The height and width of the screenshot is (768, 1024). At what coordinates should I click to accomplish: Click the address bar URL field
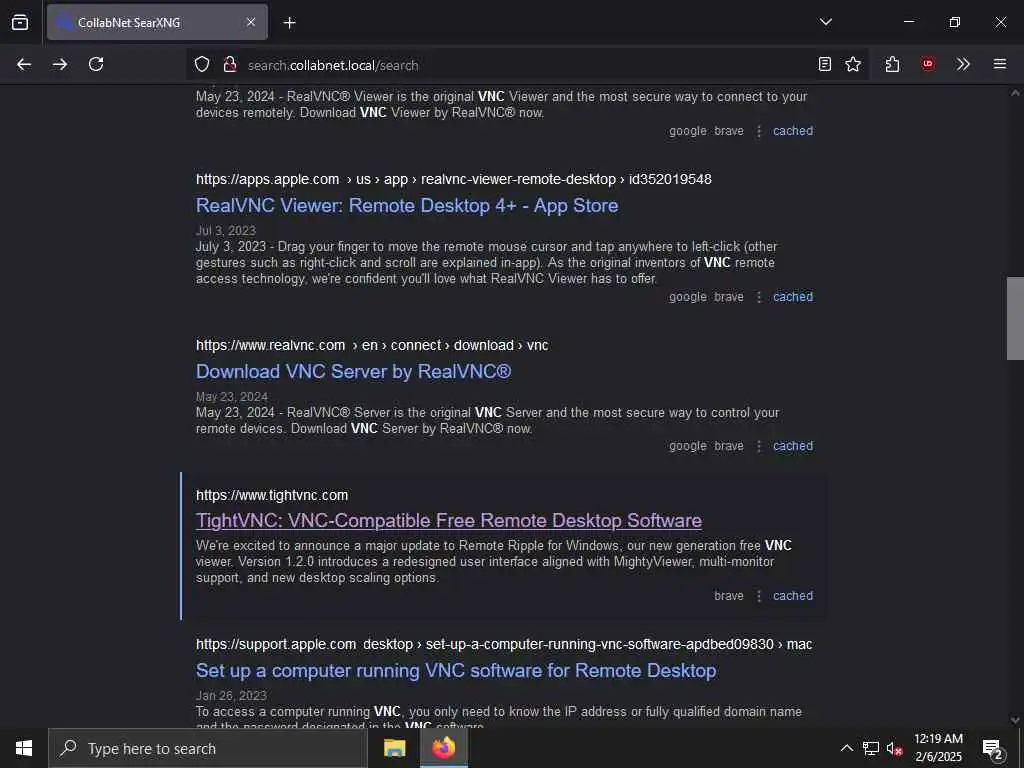[526, 65]
